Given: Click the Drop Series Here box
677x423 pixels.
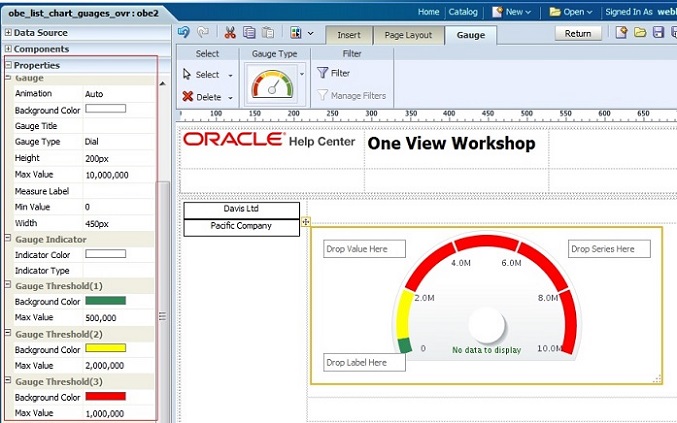Looking at the screenshot, I should [x=609, y=249].
